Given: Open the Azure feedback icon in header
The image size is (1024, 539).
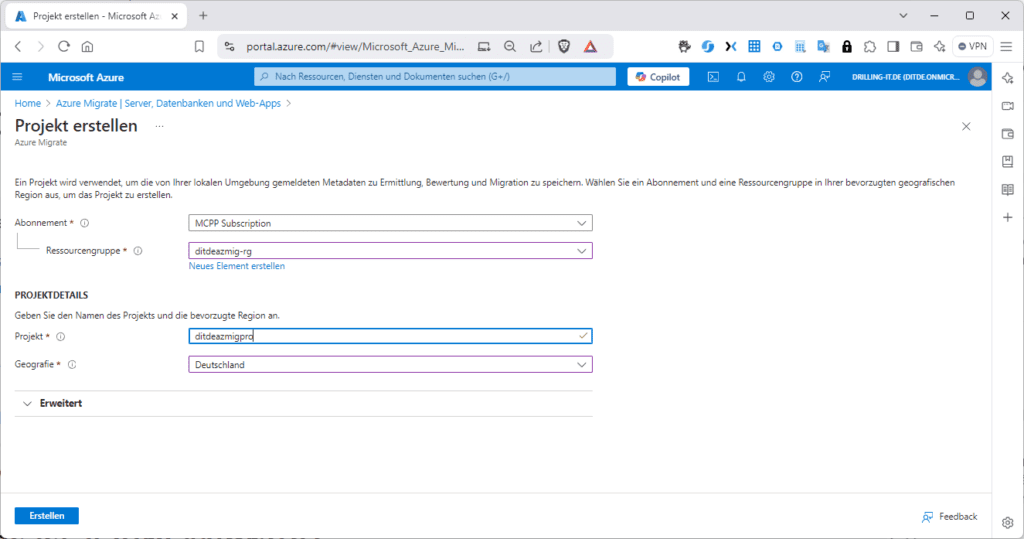Looking at the screenshot, I should point(825,77).
